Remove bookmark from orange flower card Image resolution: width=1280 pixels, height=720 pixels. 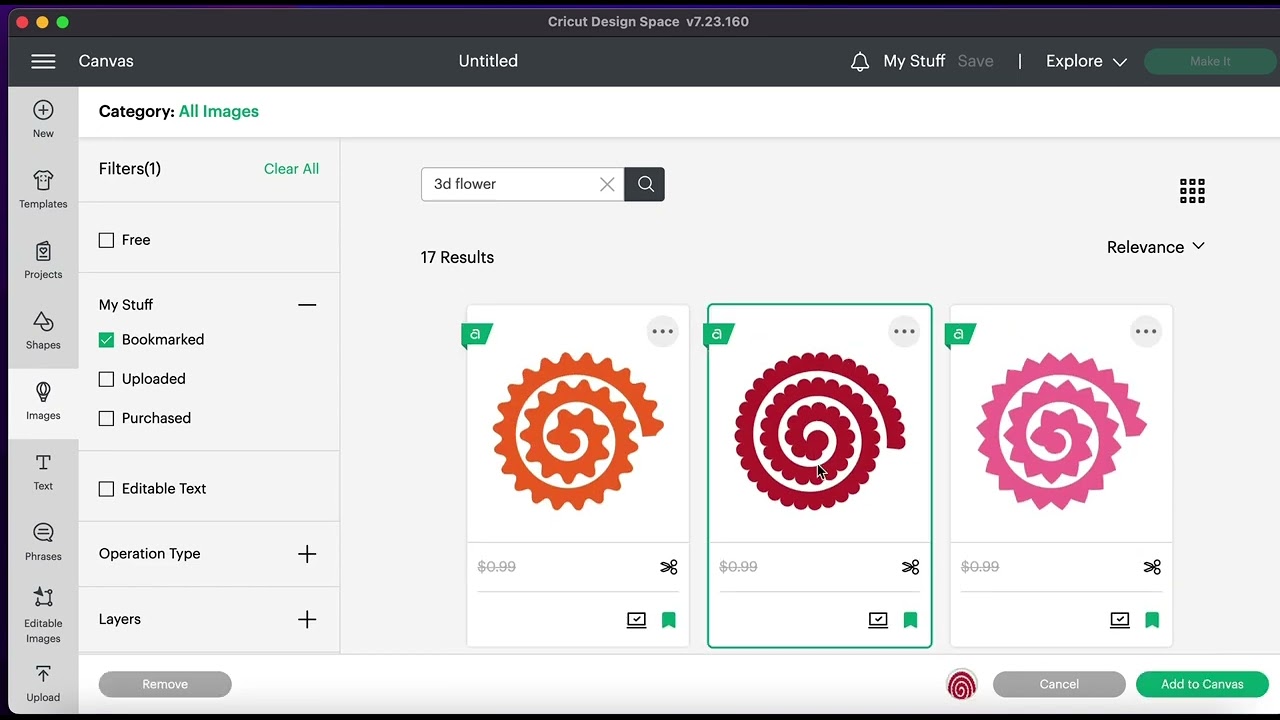669,620
